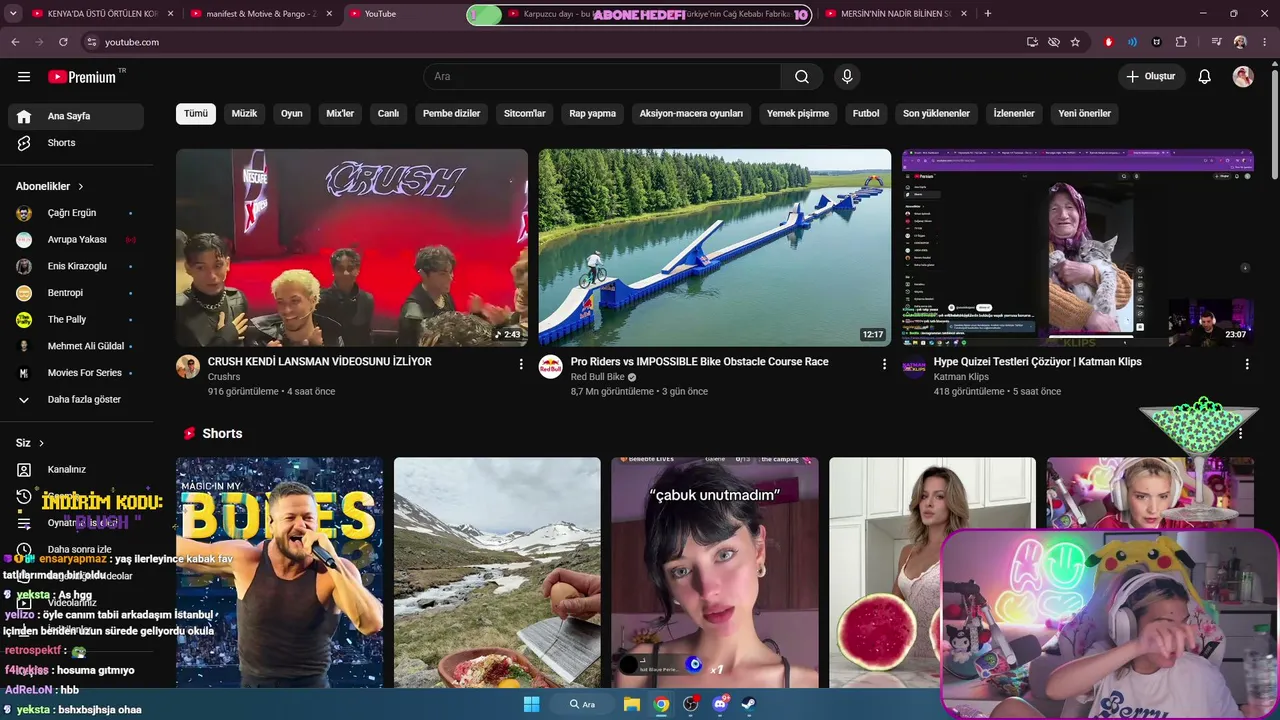Screen dimensions: 1280x720
Task: Open the browser extensions puzzle icon
Action: click(x=1181, y=42)
